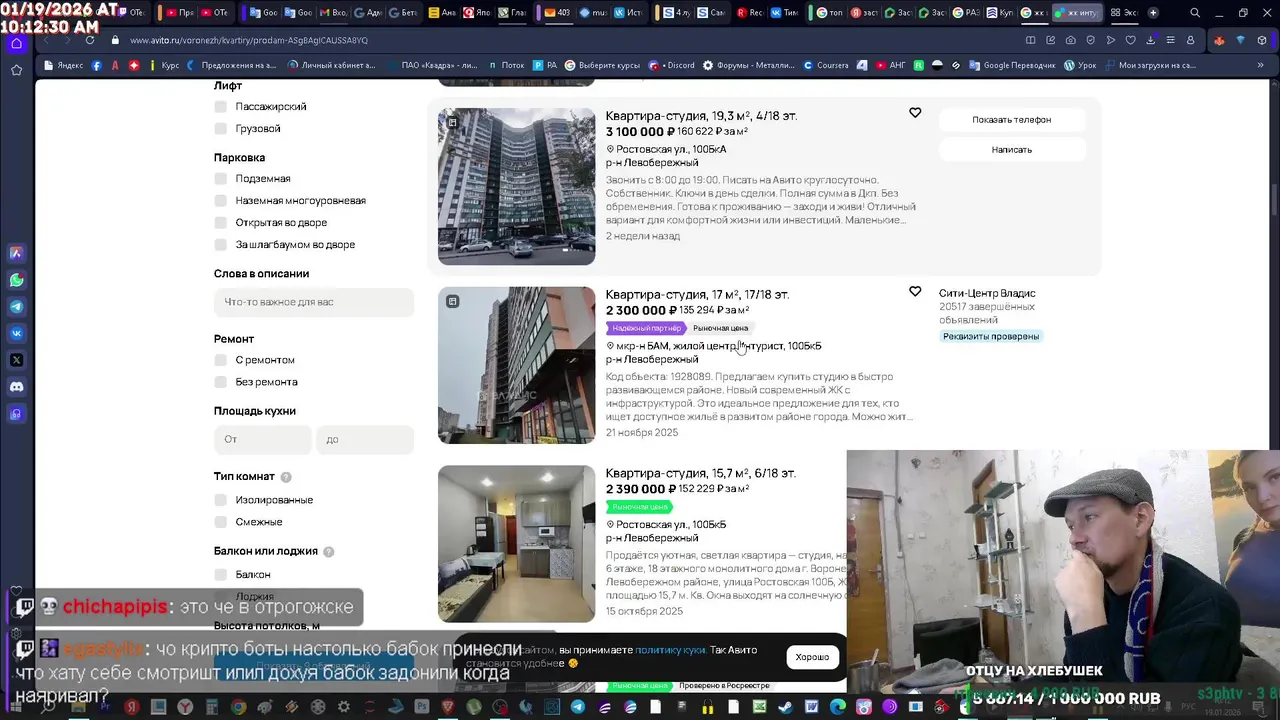This screenshot has height=720, width=1280.
Task: Tick За шлагбаумом во дворе parking
Action: coord(220,244)
